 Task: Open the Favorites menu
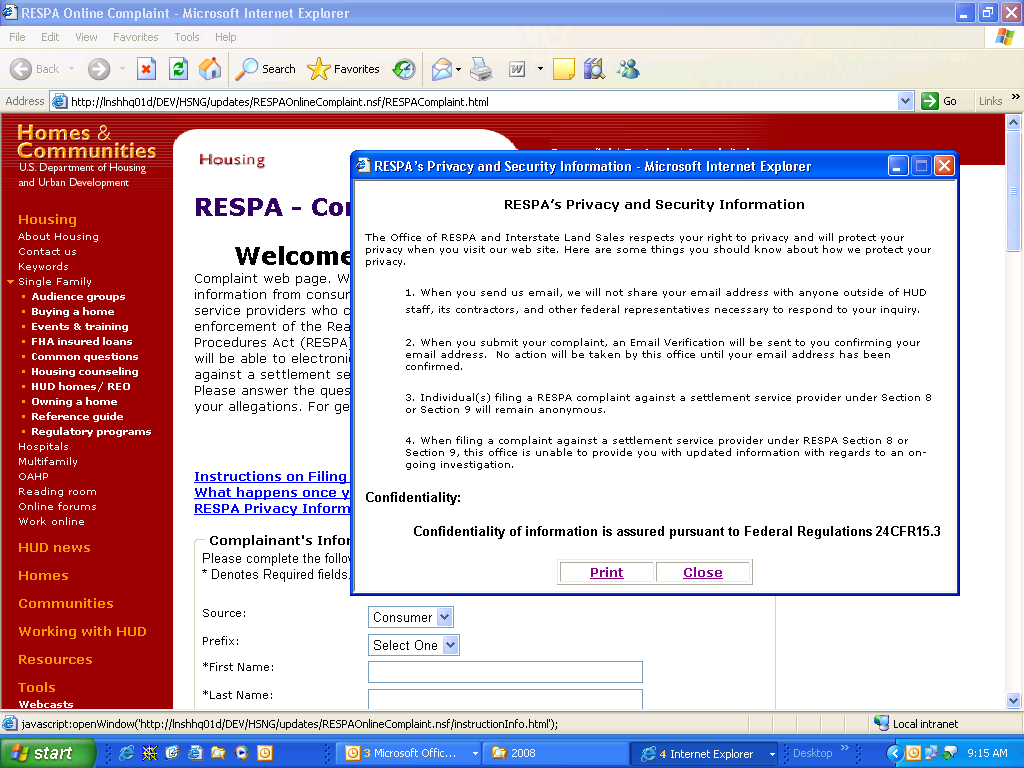135,37
